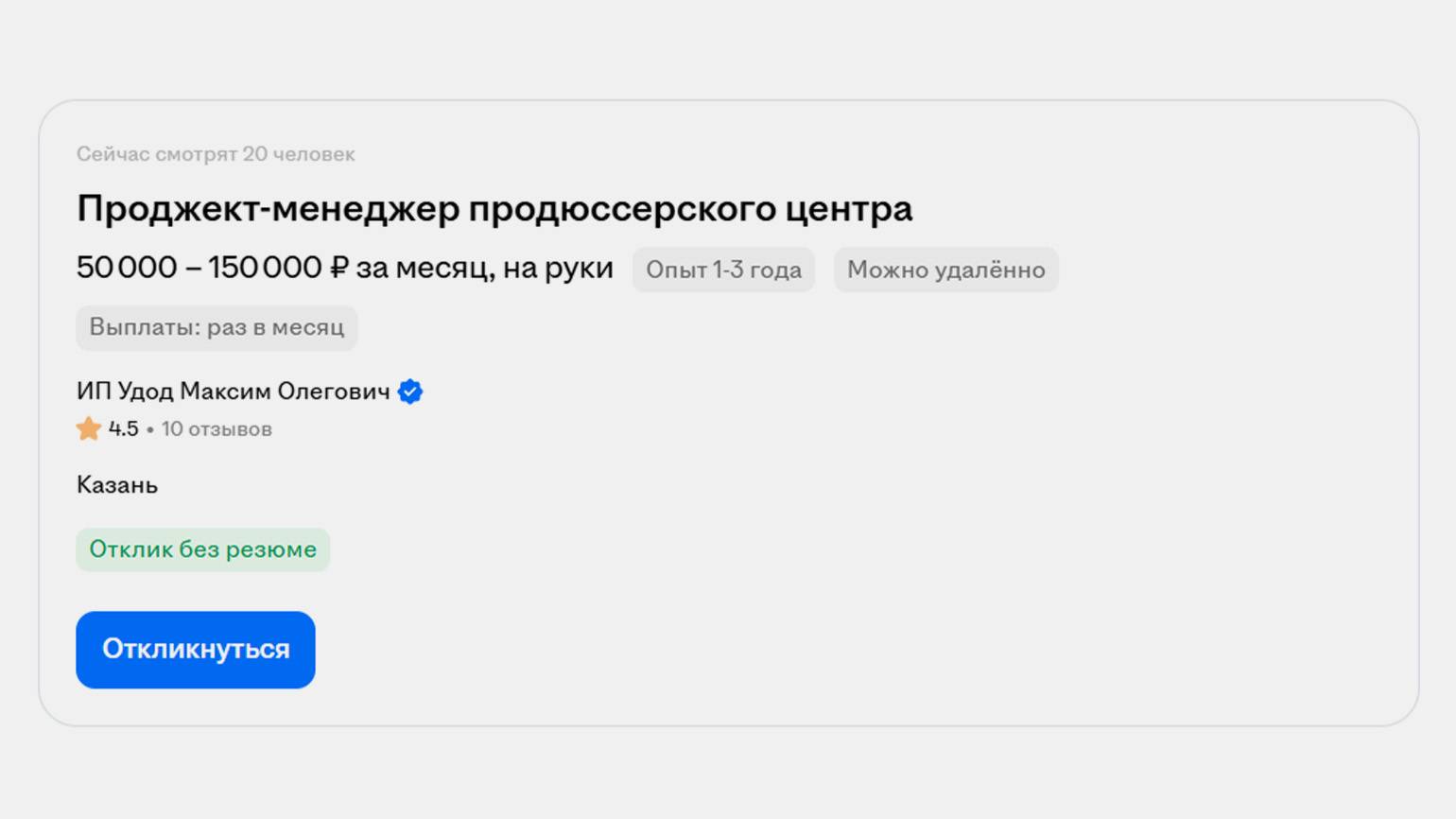This screenshot has width=1456, height=819.
Task: Open the Проджект-менеджер продюссерского центра vacancy title
Action: click(x=494, y=209)
